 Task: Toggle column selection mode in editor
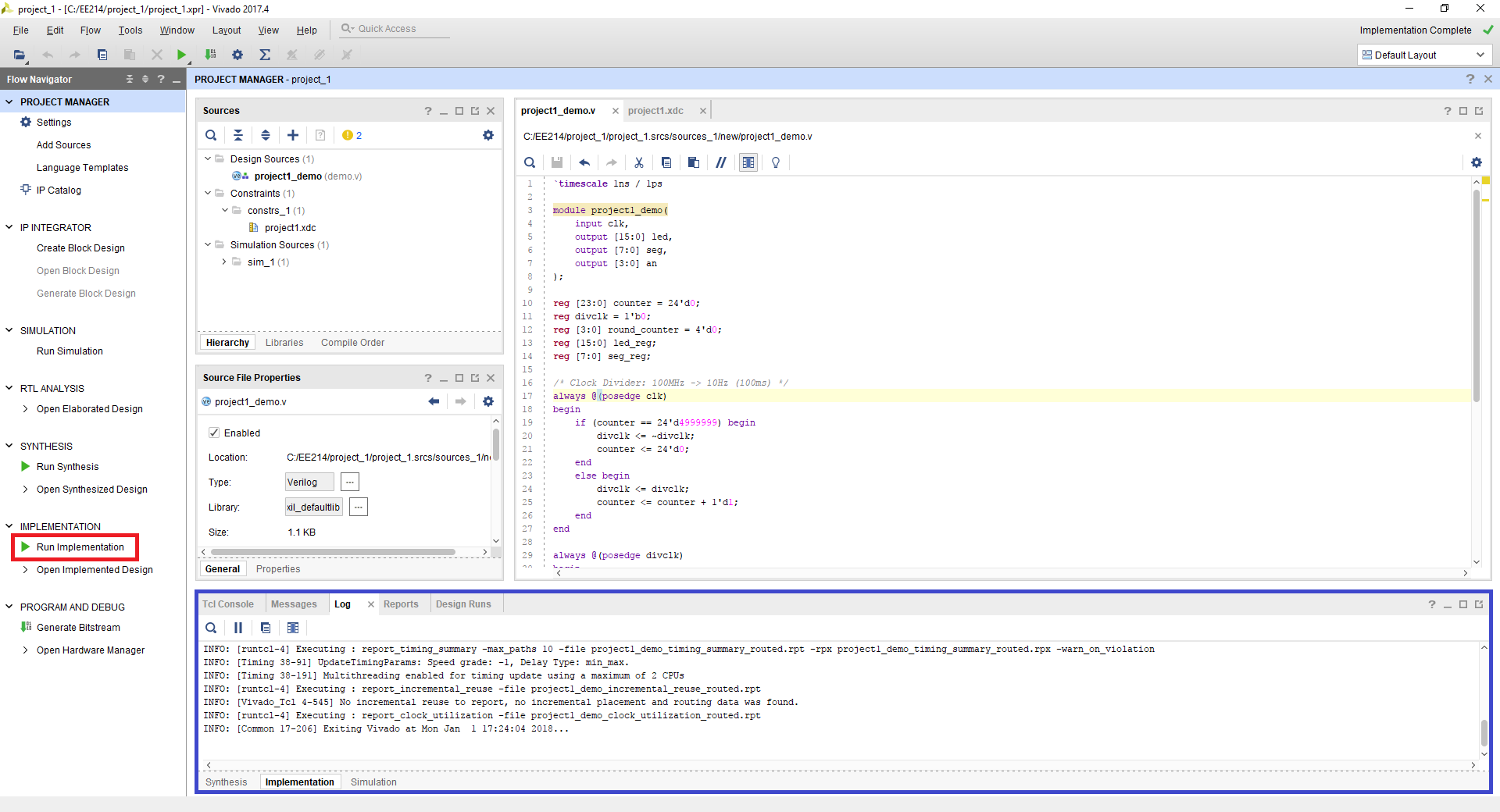(x=748, y=162)
